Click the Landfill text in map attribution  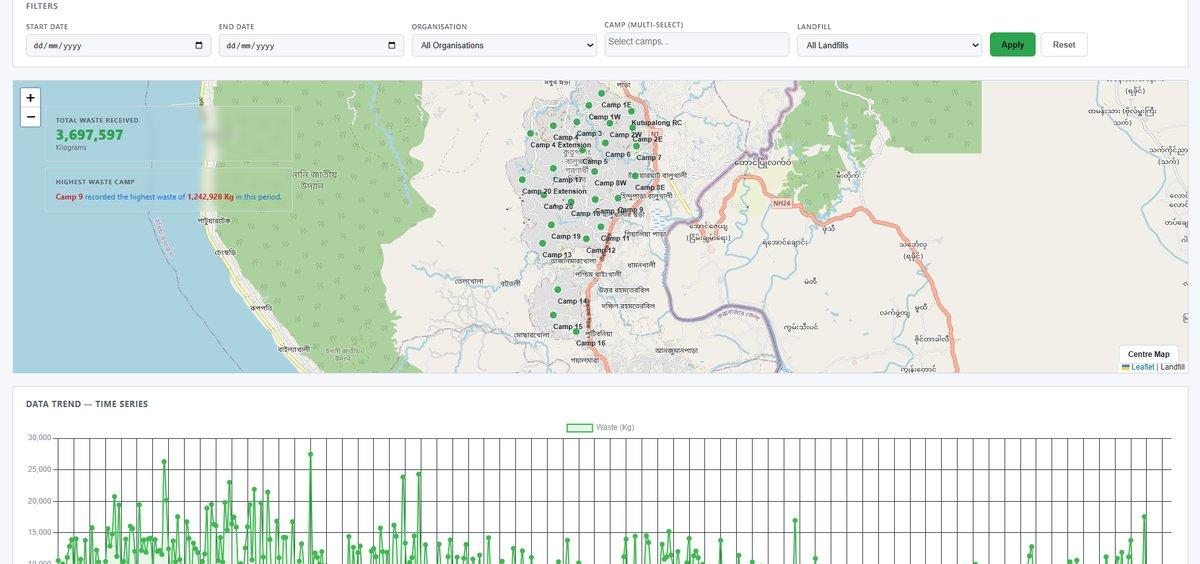click(1172, 367)
